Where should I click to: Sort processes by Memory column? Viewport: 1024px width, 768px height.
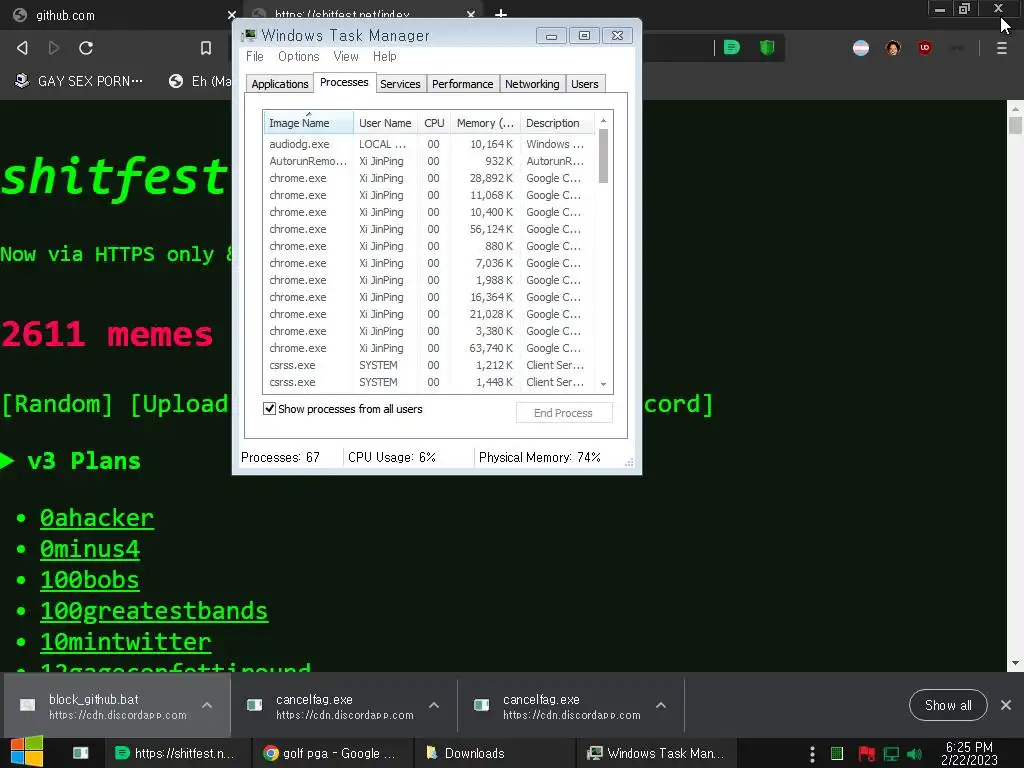click(x=485, y=123)
